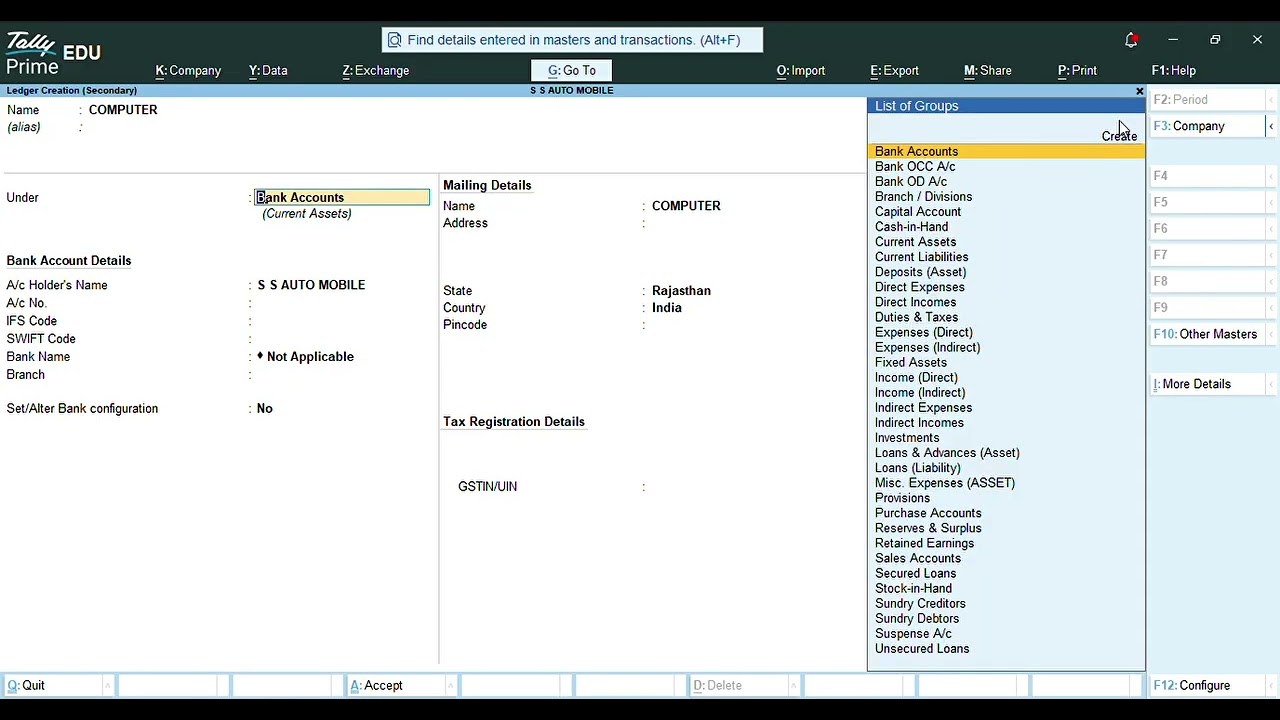The height and width of the screenshot is (720, 1280).
Task: Click the State value Rajasthan
Action: pos(681,291)
